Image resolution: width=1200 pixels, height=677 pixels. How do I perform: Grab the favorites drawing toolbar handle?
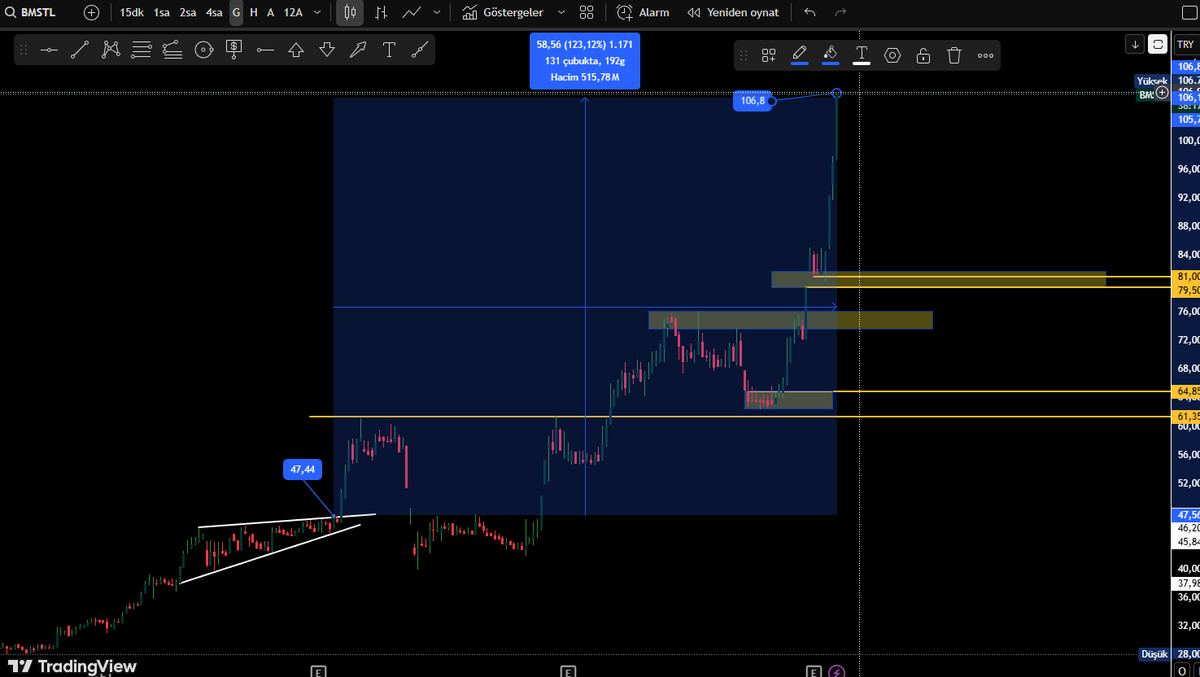pos(24,50)
